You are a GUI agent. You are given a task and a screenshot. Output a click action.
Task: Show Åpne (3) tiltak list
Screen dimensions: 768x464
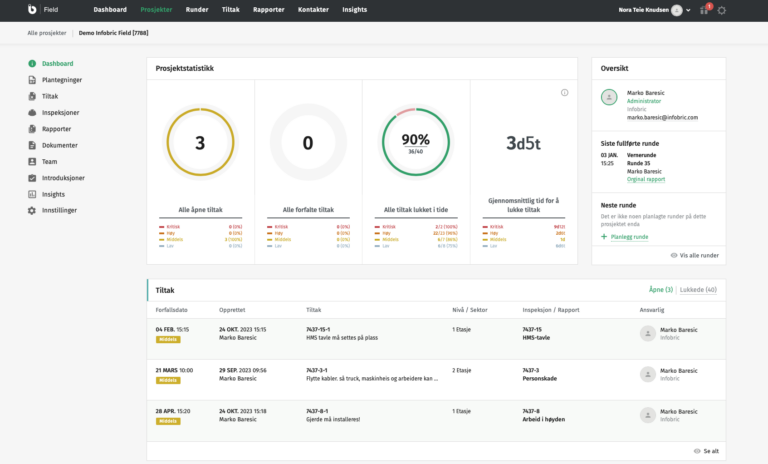661,290
